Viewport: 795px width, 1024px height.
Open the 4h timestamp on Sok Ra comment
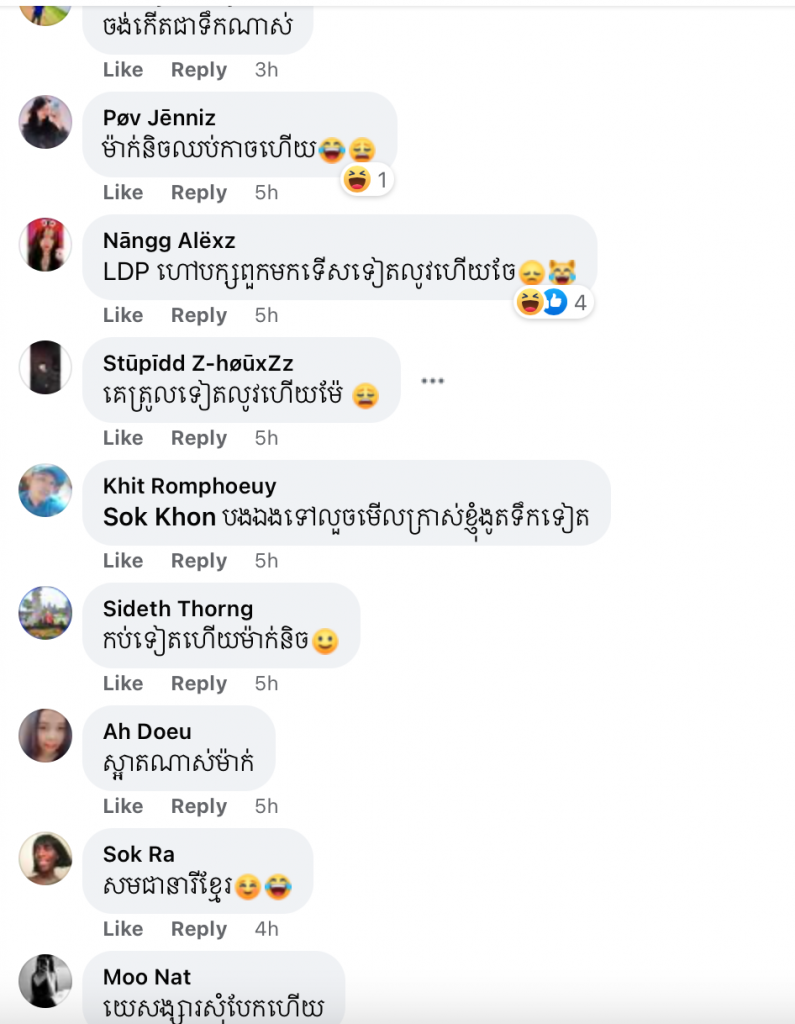pos(267,929)
